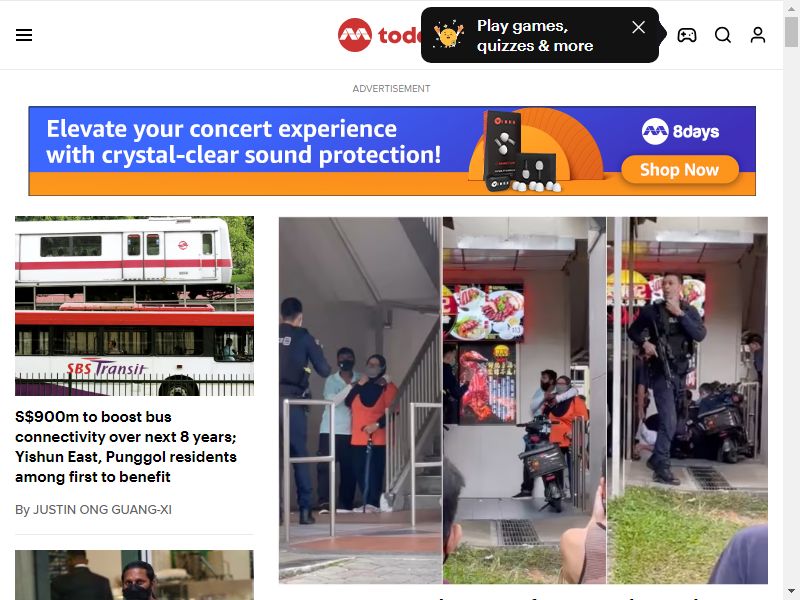Click the red TODAY logo icon
Image resolution: width=800 pixels, height=600 pixels.
[x=355, y=35]
